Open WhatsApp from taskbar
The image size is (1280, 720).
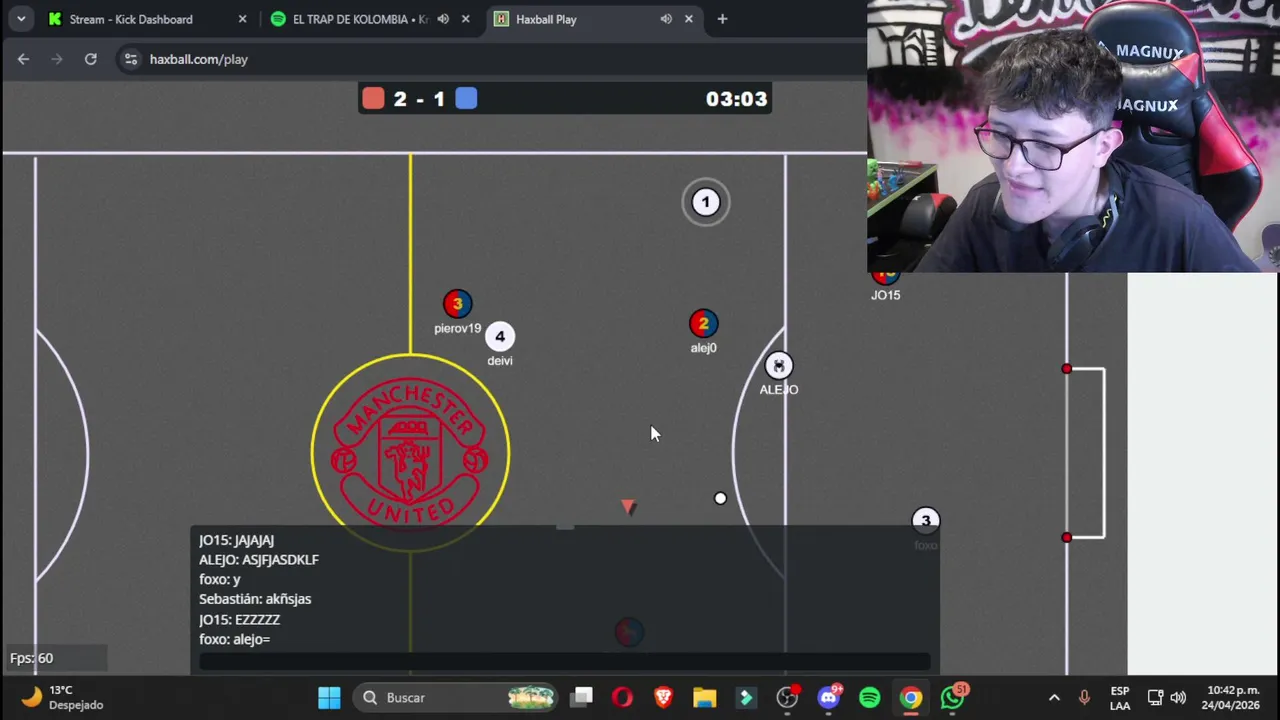click(952, 697)
